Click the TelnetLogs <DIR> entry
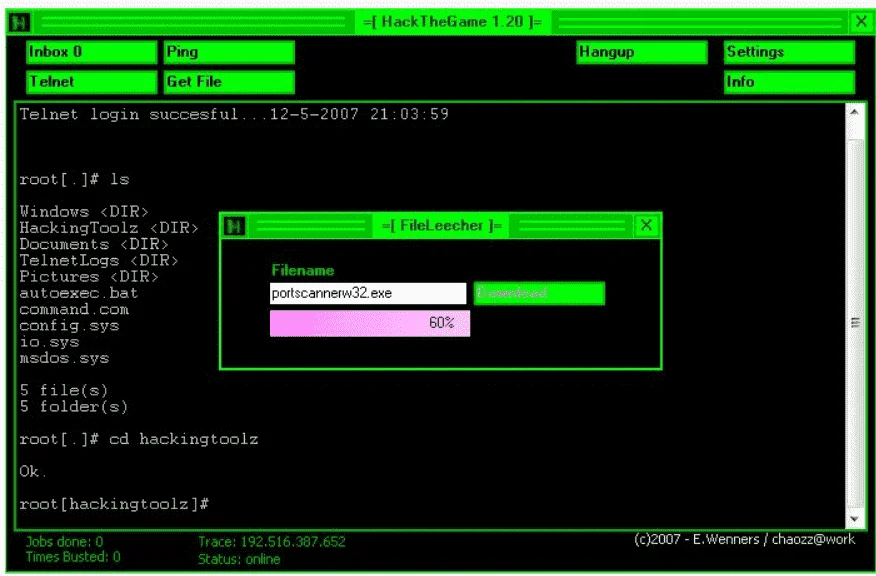This screenshot has width=876, height=576. tap(99, 260)
